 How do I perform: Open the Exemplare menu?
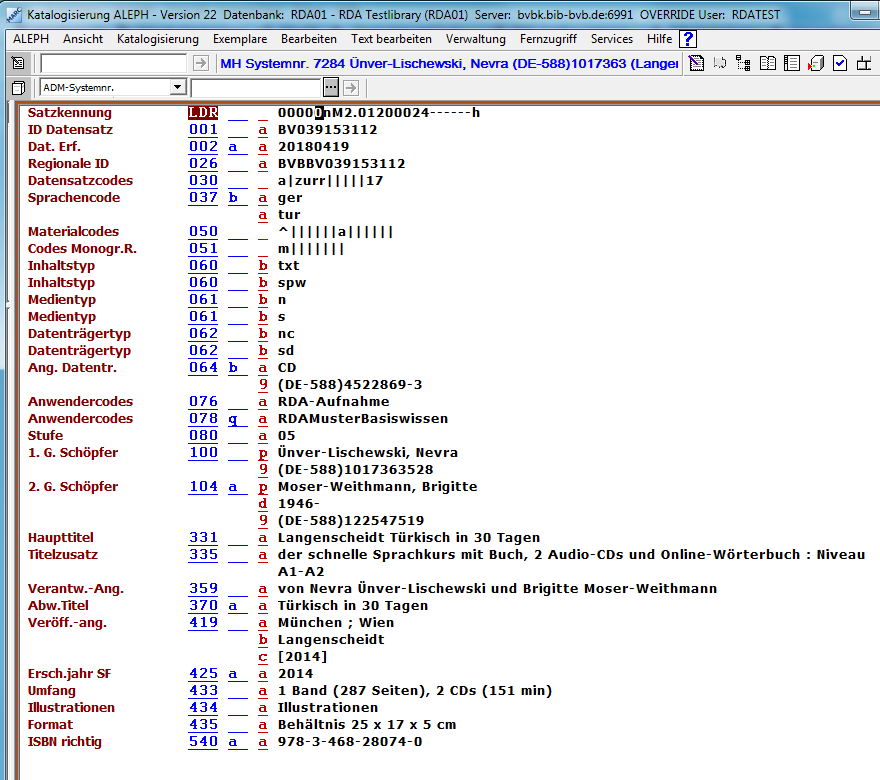click(x=240, y=39)
